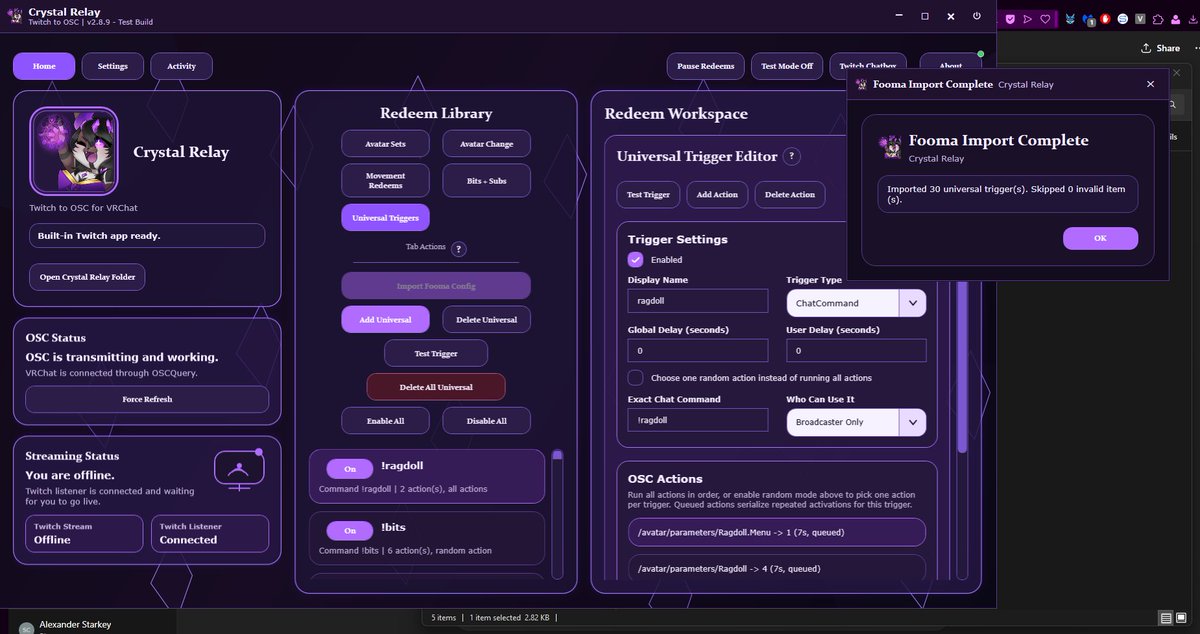Check 'Choose one random action' checkbox
Image resolution: width=1200 pixels, height=634 pixels.
click(635, 378)
